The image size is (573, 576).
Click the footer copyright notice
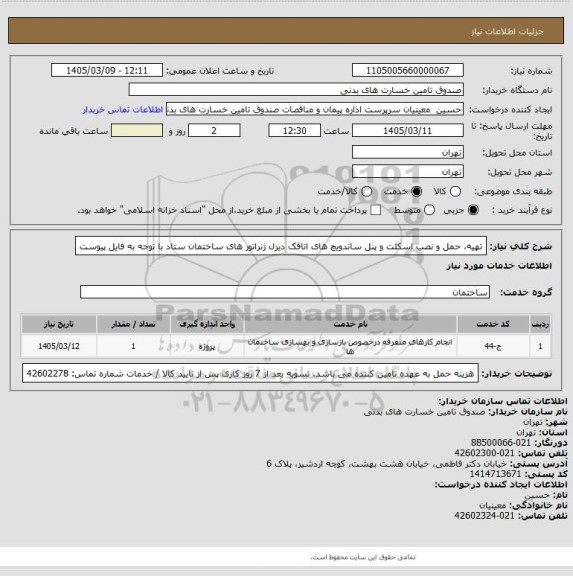point(363,557)
